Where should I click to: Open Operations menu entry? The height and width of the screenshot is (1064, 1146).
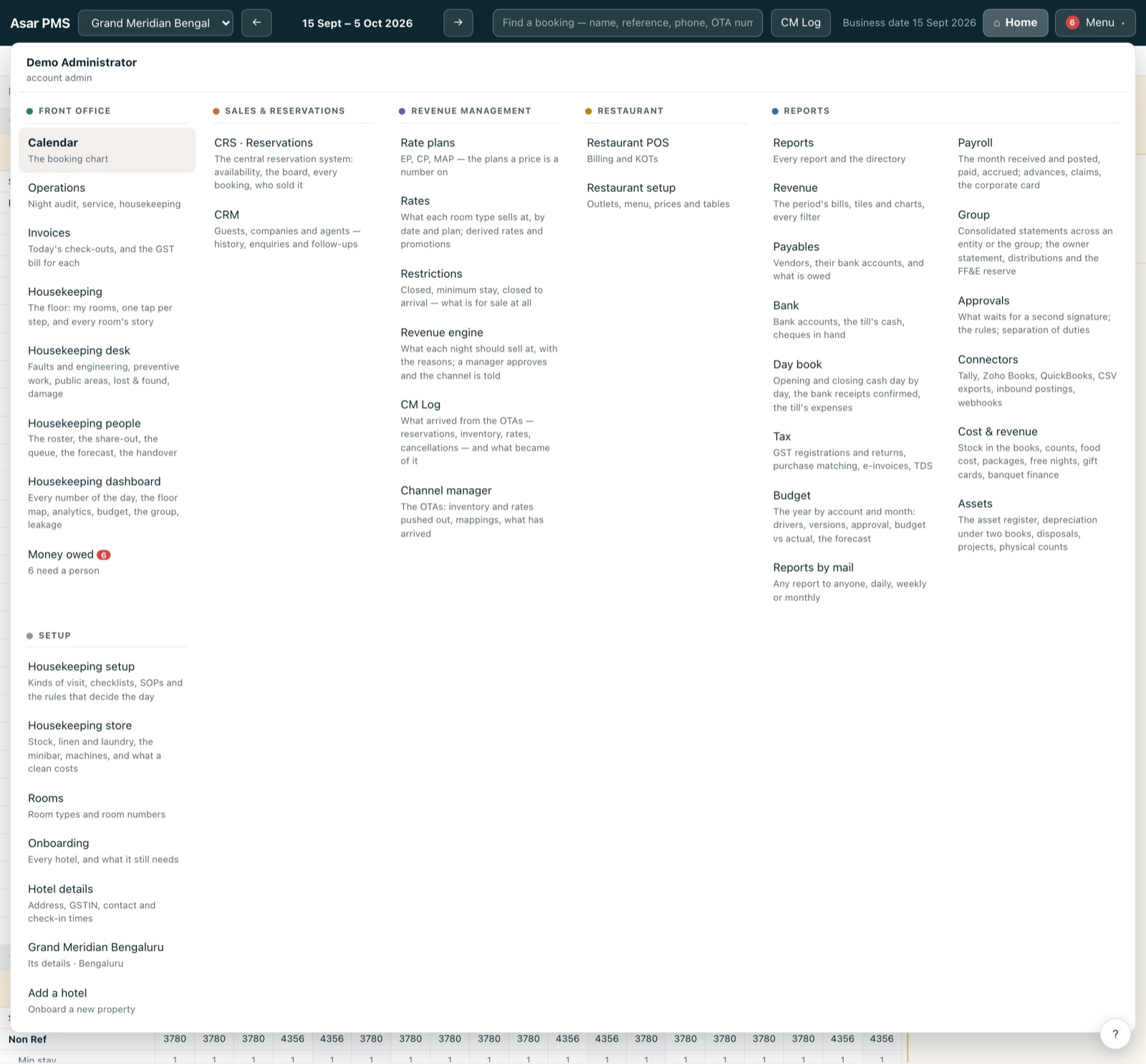(107, 196)
